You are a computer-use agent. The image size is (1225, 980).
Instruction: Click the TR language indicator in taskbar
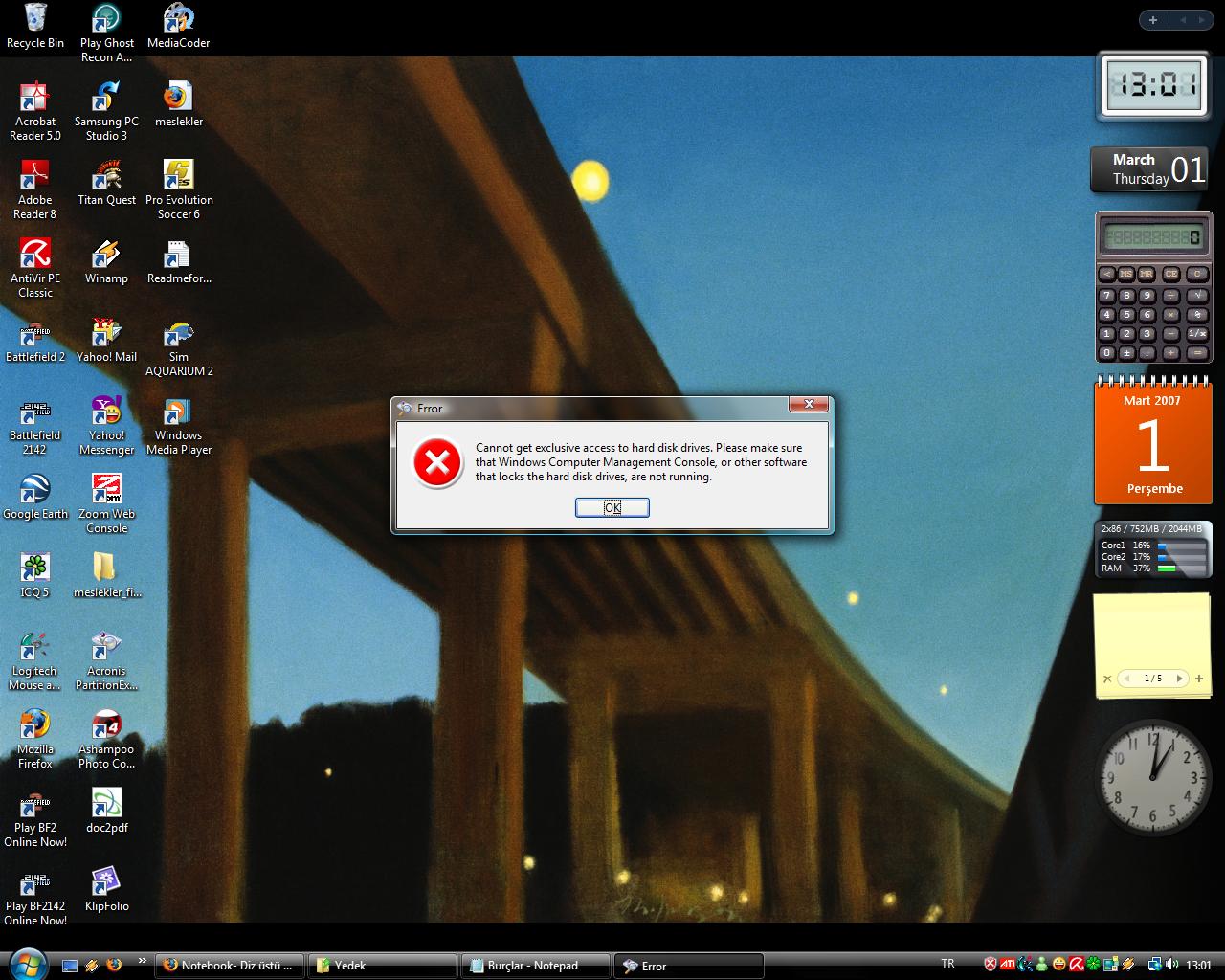[x=947, y=965]
